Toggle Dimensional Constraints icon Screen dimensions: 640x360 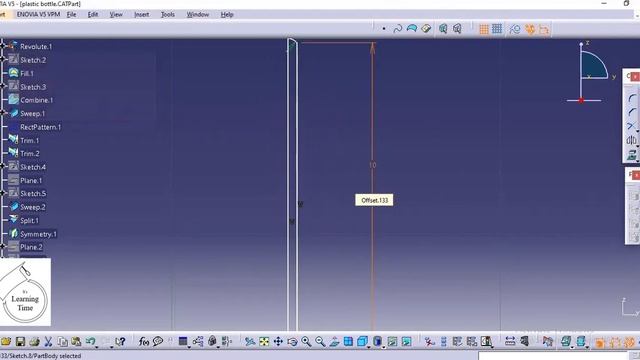click(x=544, y=29)
